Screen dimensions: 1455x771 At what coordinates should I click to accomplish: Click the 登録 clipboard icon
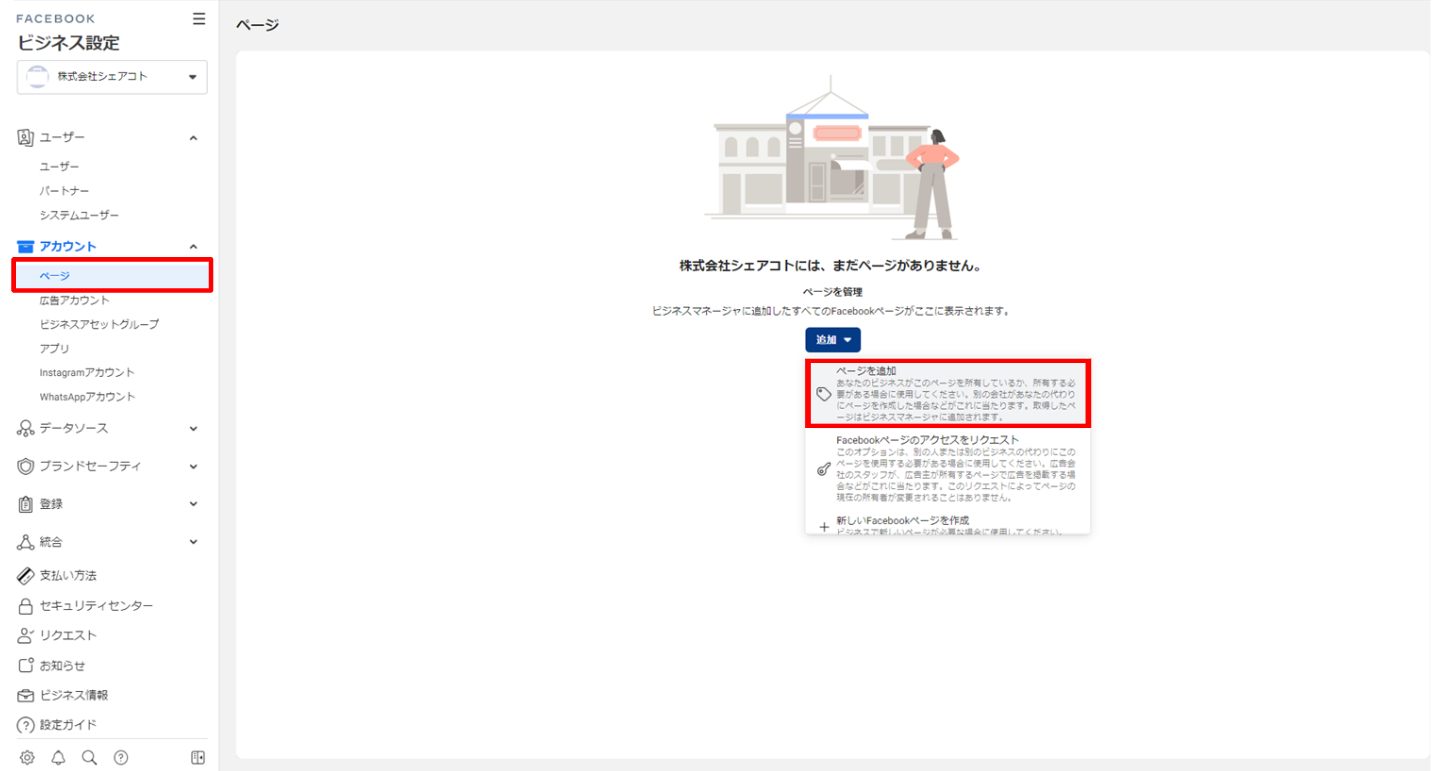point(26,504)
